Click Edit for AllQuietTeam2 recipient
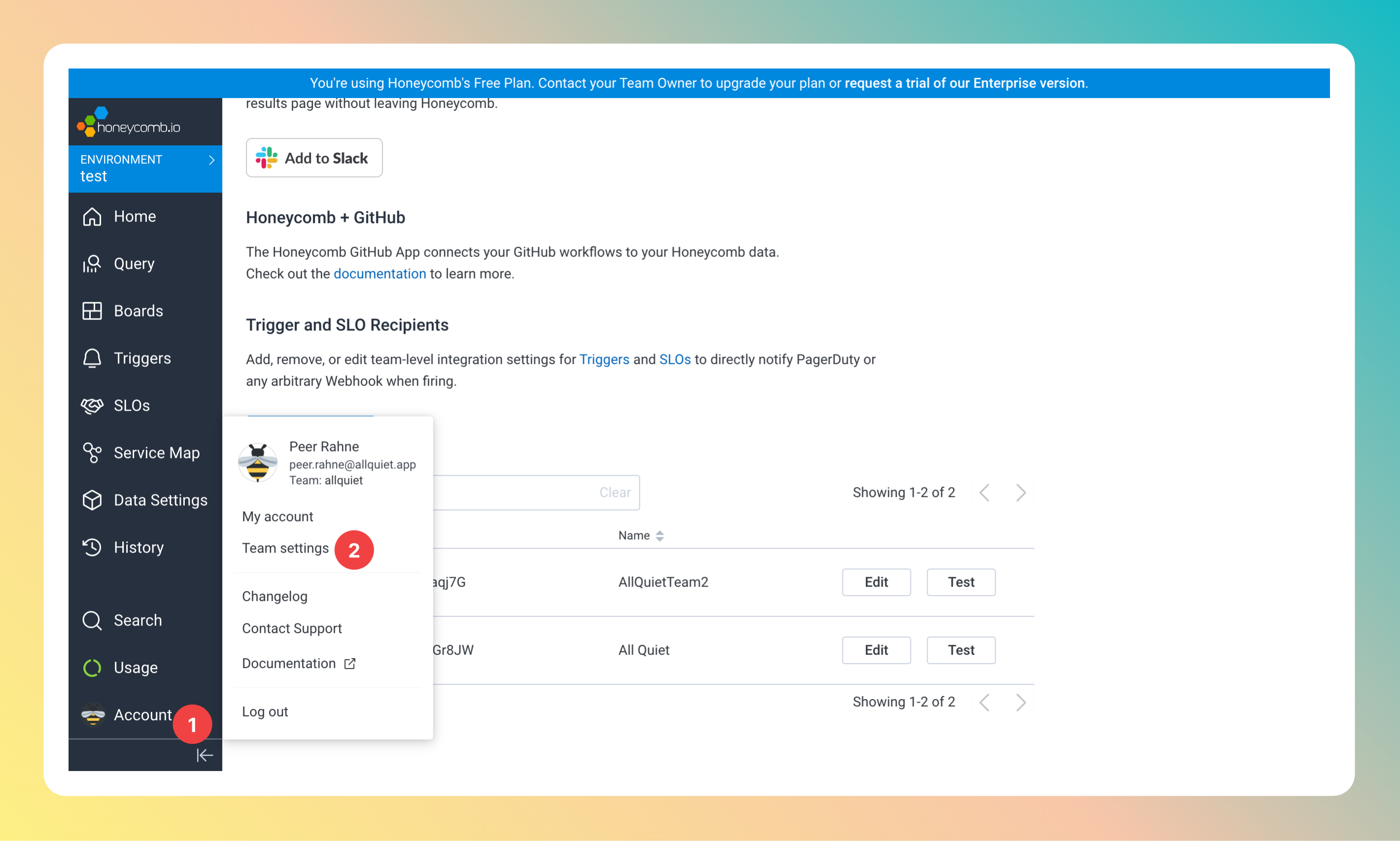1400x841 pixels. tap(876, 582)
